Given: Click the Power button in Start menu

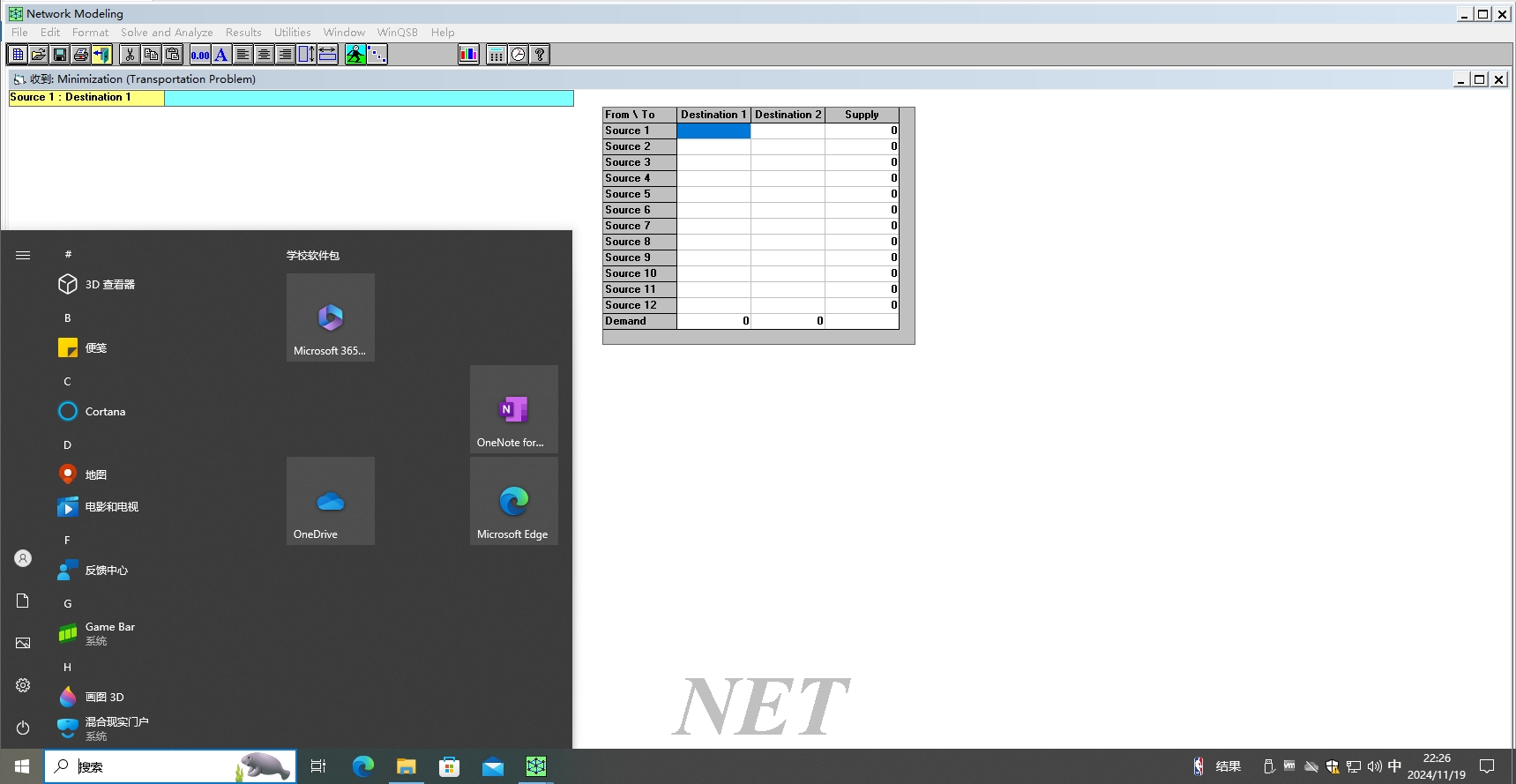Looking at the screenshot, I should (x=23, y=728).
